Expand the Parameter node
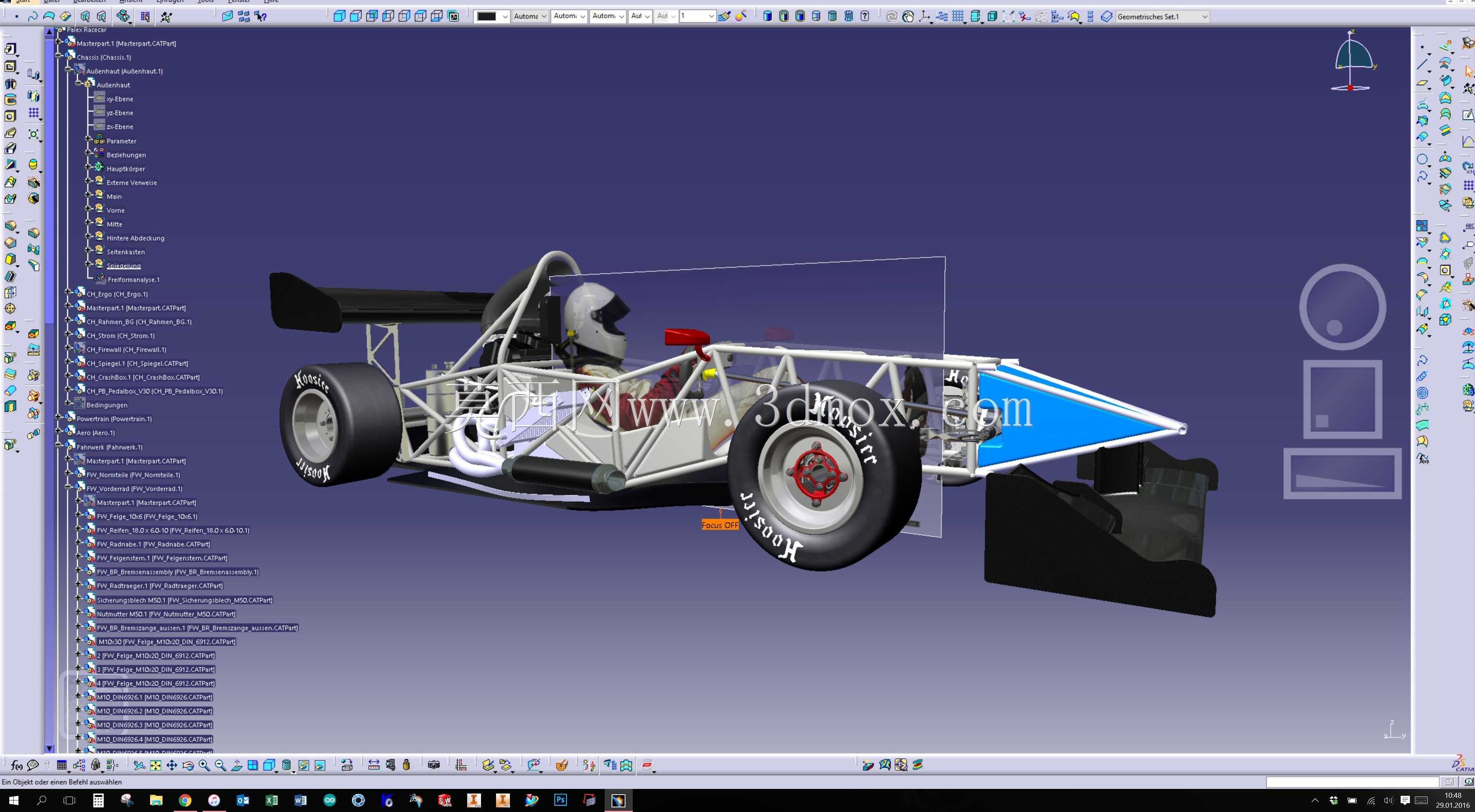The width and height of the screenshot is (1475, 812). click(88, 139)
